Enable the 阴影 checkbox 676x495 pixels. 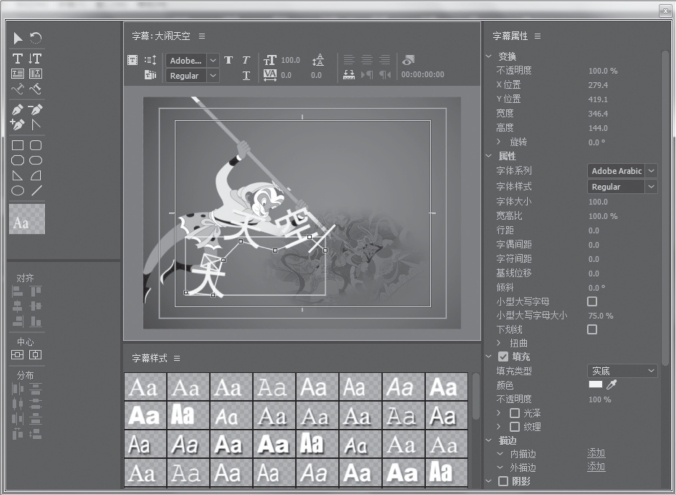tap(503, 481)
